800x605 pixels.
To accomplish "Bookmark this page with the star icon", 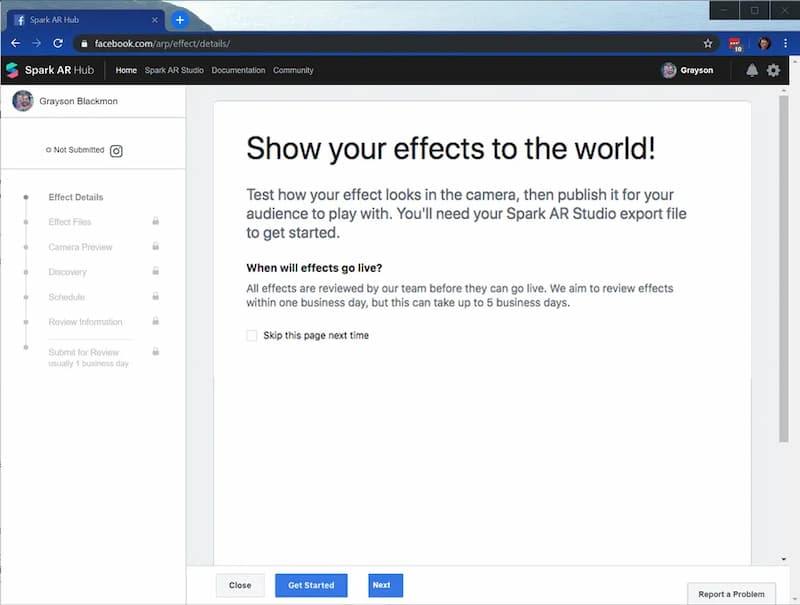I will pyautogui.click(x=708, y=44).
